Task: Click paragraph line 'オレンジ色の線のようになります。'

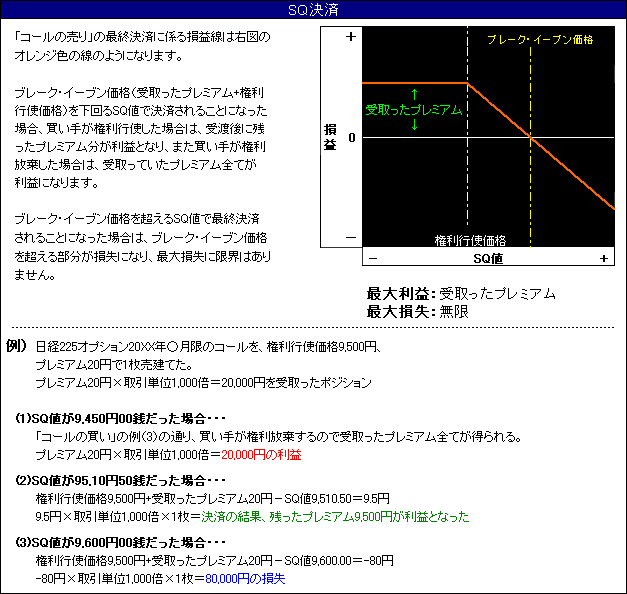Action: click(98, 56)
